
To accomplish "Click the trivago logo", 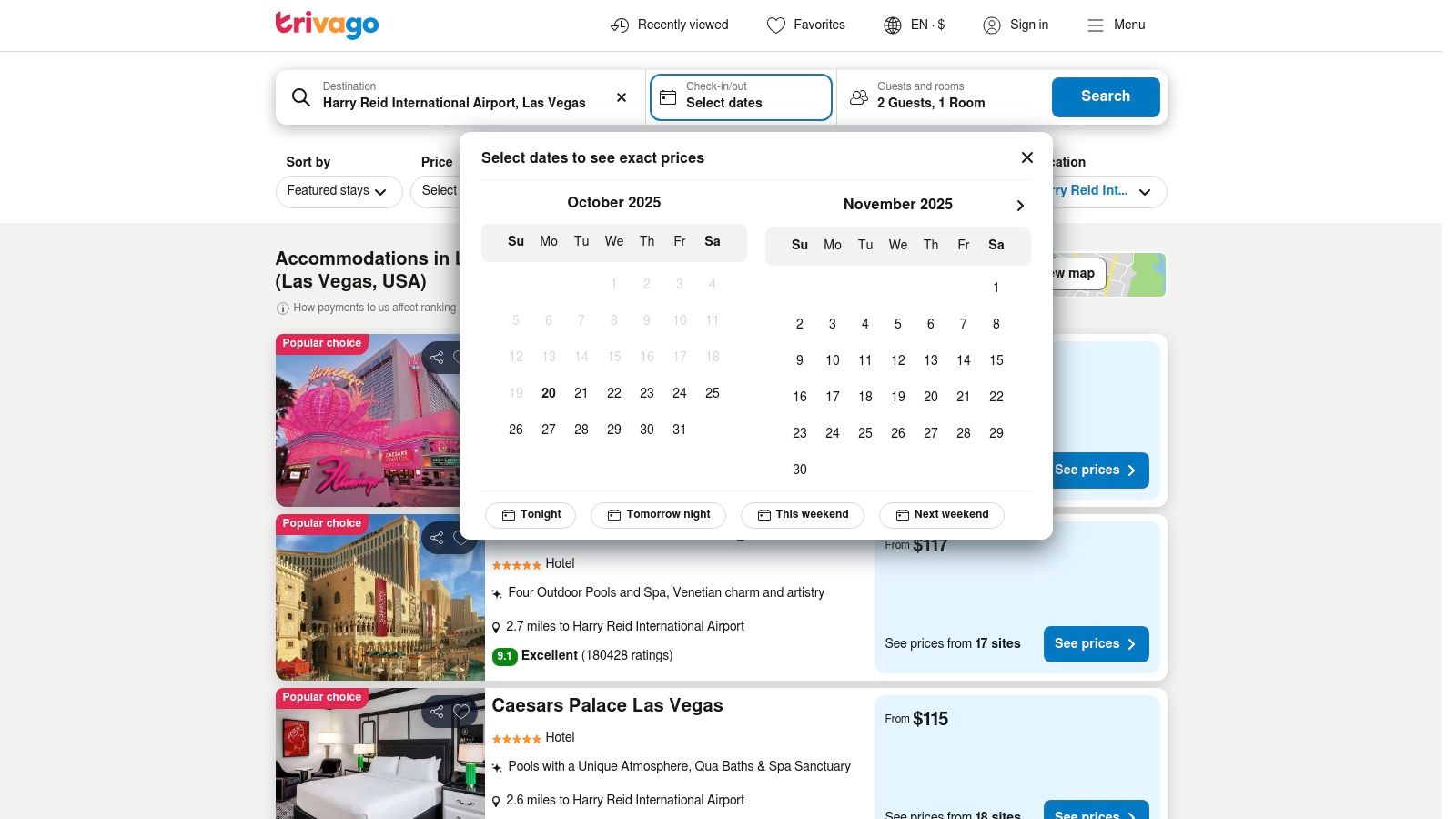I will pos(327,25).
